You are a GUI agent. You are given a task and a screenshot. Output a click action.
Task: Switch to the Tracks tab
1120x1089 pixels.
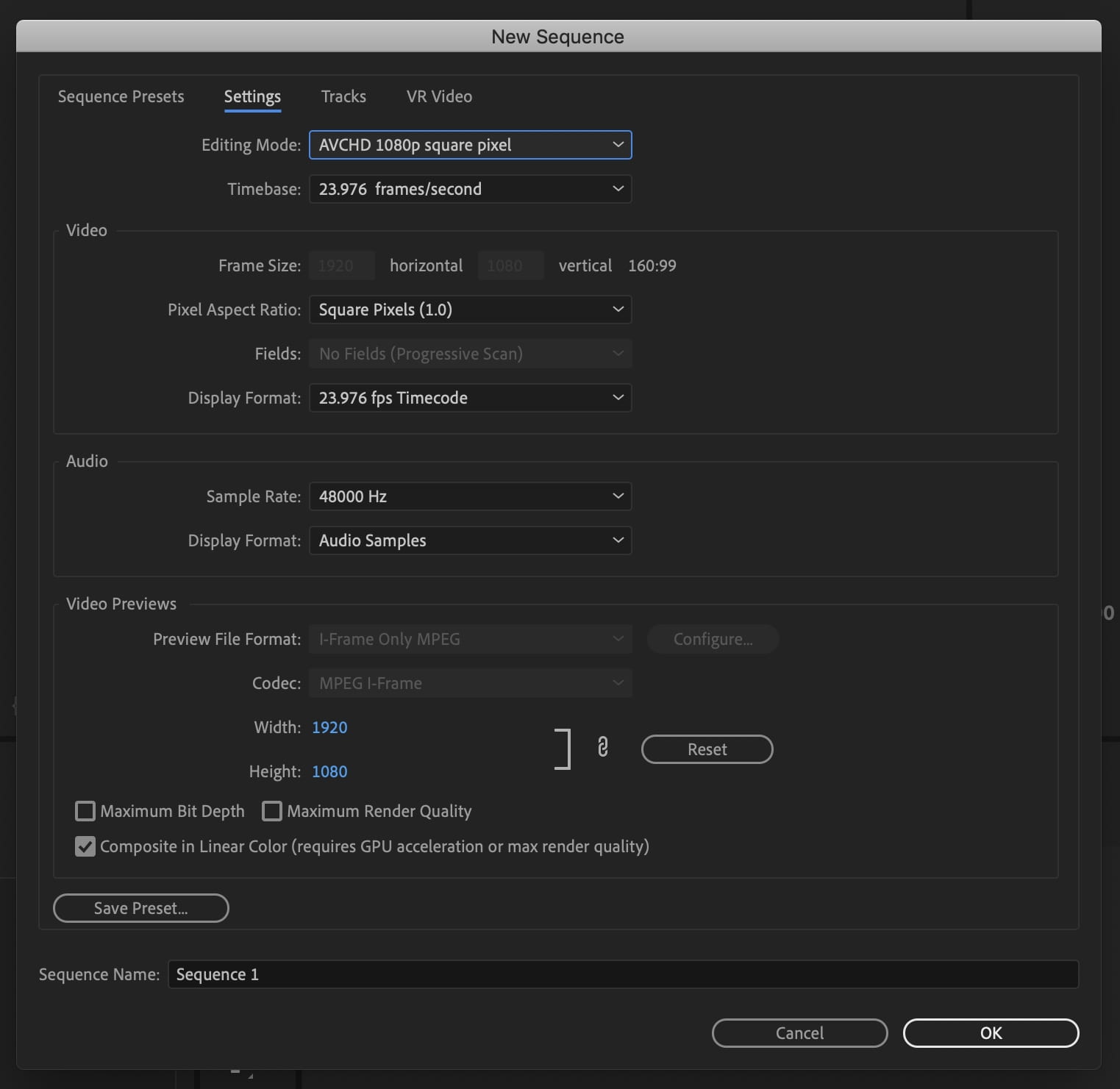(343, 96)
